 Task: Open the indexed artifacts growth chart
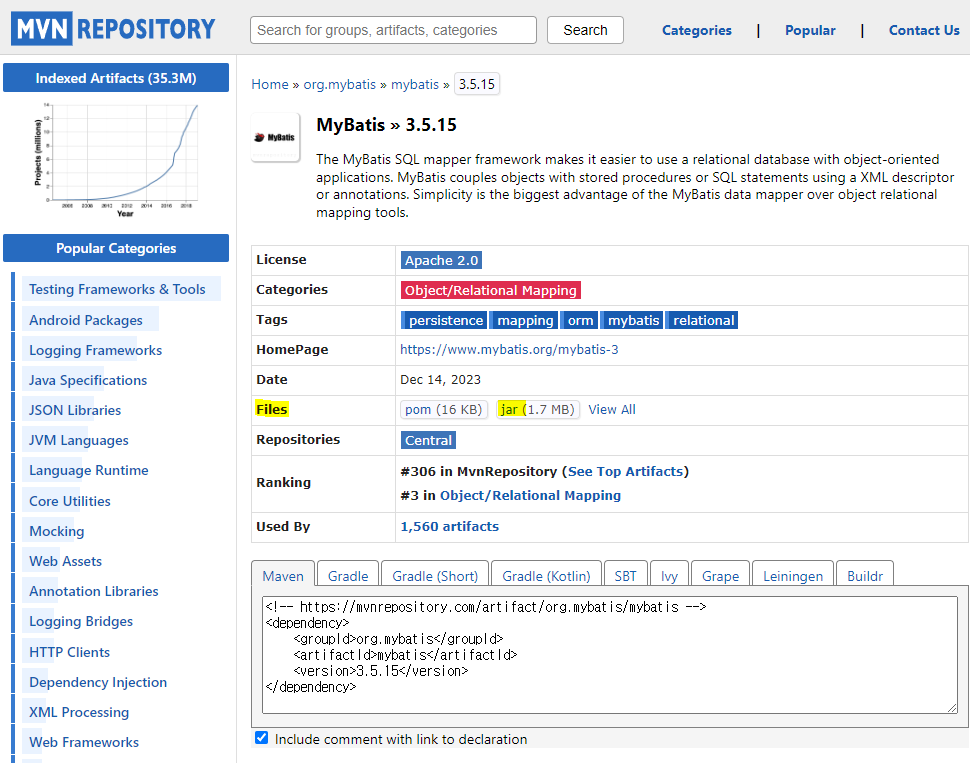click(116, 162)
